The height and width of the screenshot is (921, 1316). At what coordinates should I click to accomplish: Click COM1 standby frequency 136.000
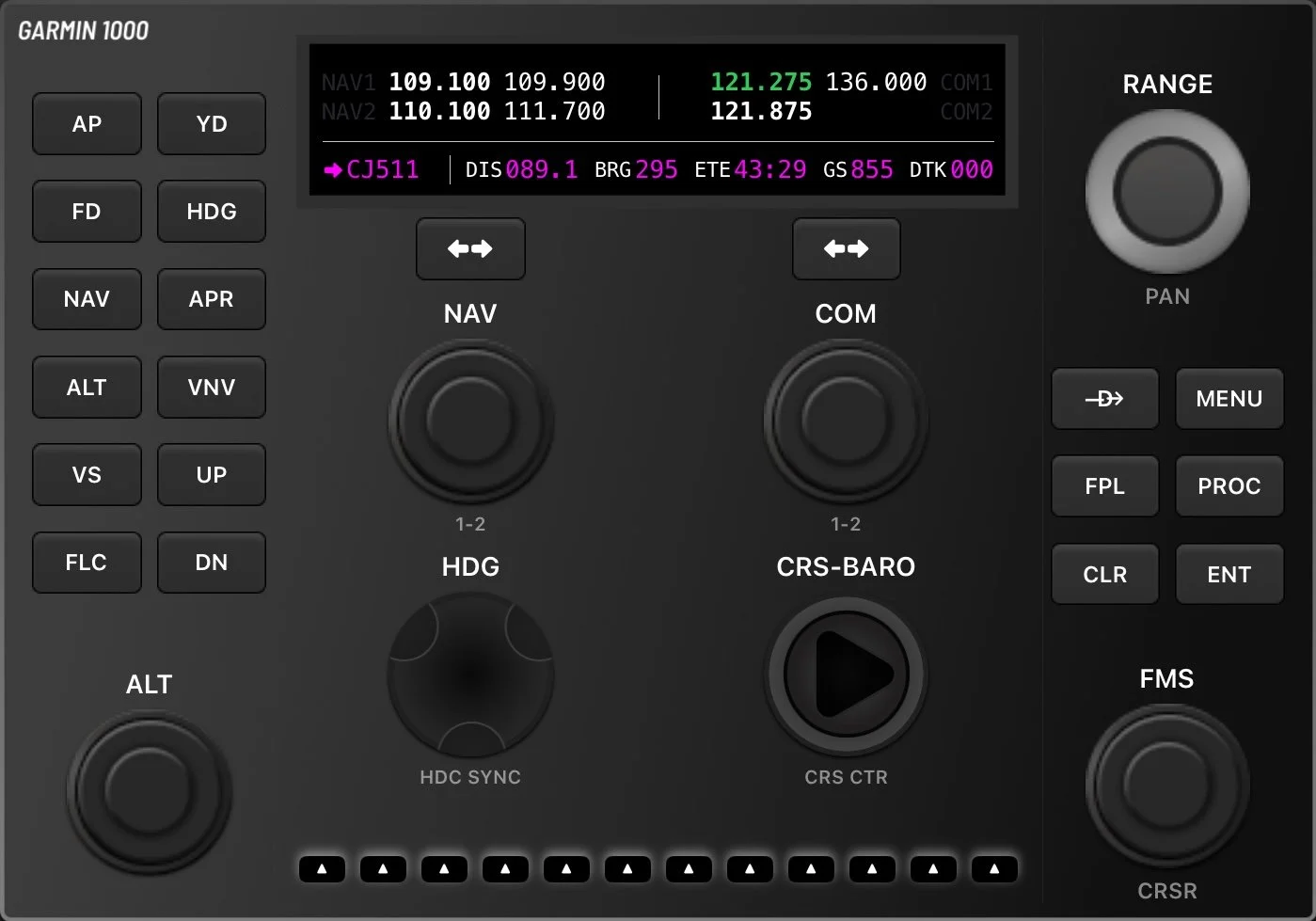point(876,82)
